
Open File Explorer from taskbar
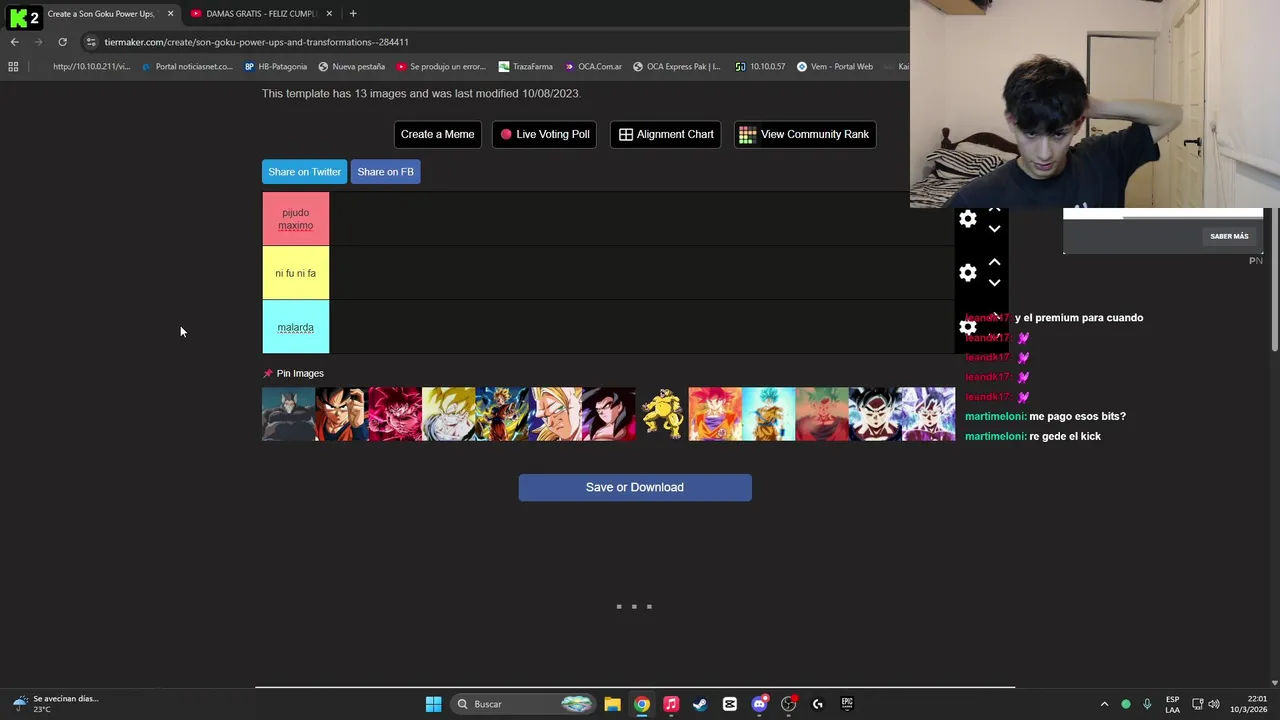[612, 704]
